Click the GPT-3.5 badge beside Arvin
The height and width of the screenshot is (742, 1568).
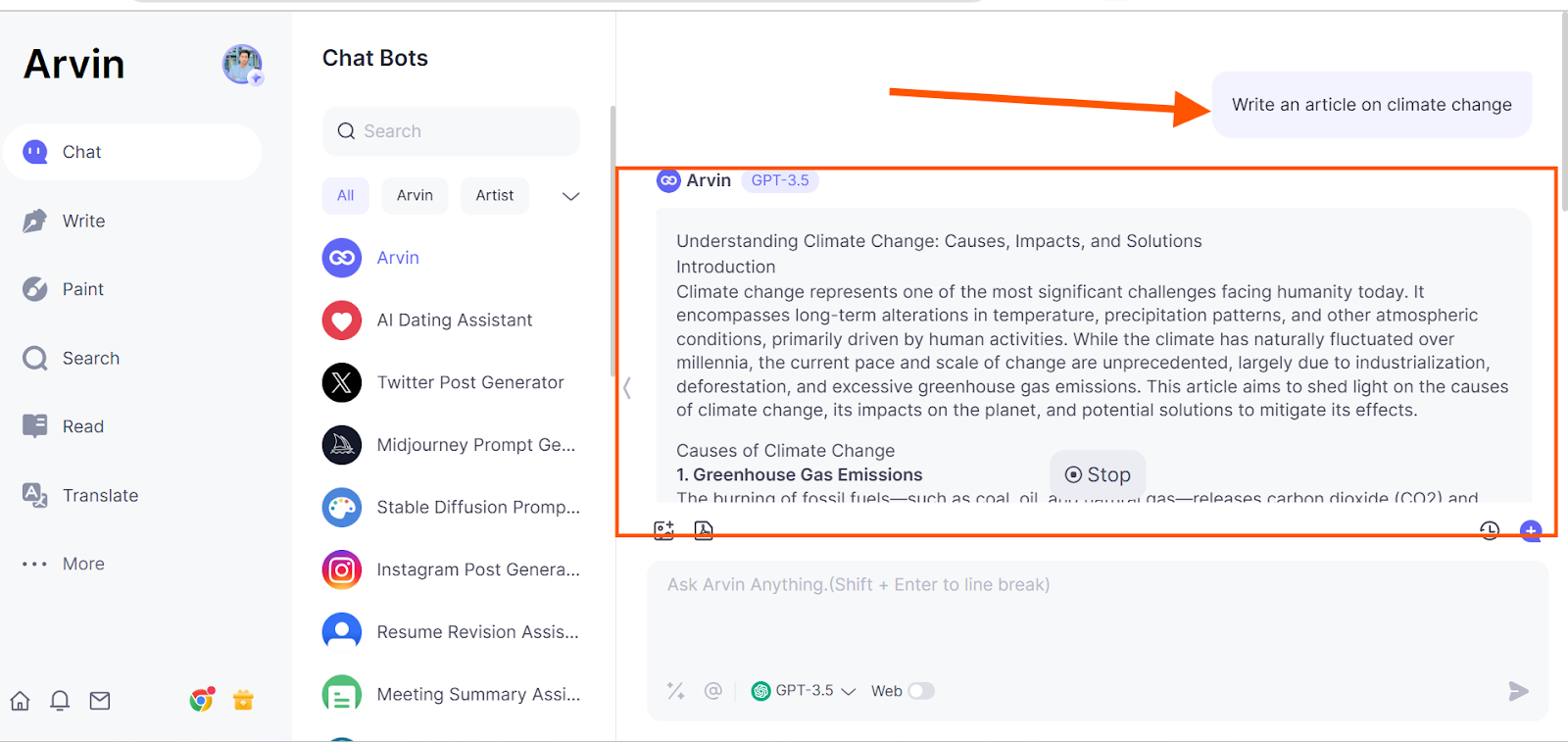pos(780,180)
